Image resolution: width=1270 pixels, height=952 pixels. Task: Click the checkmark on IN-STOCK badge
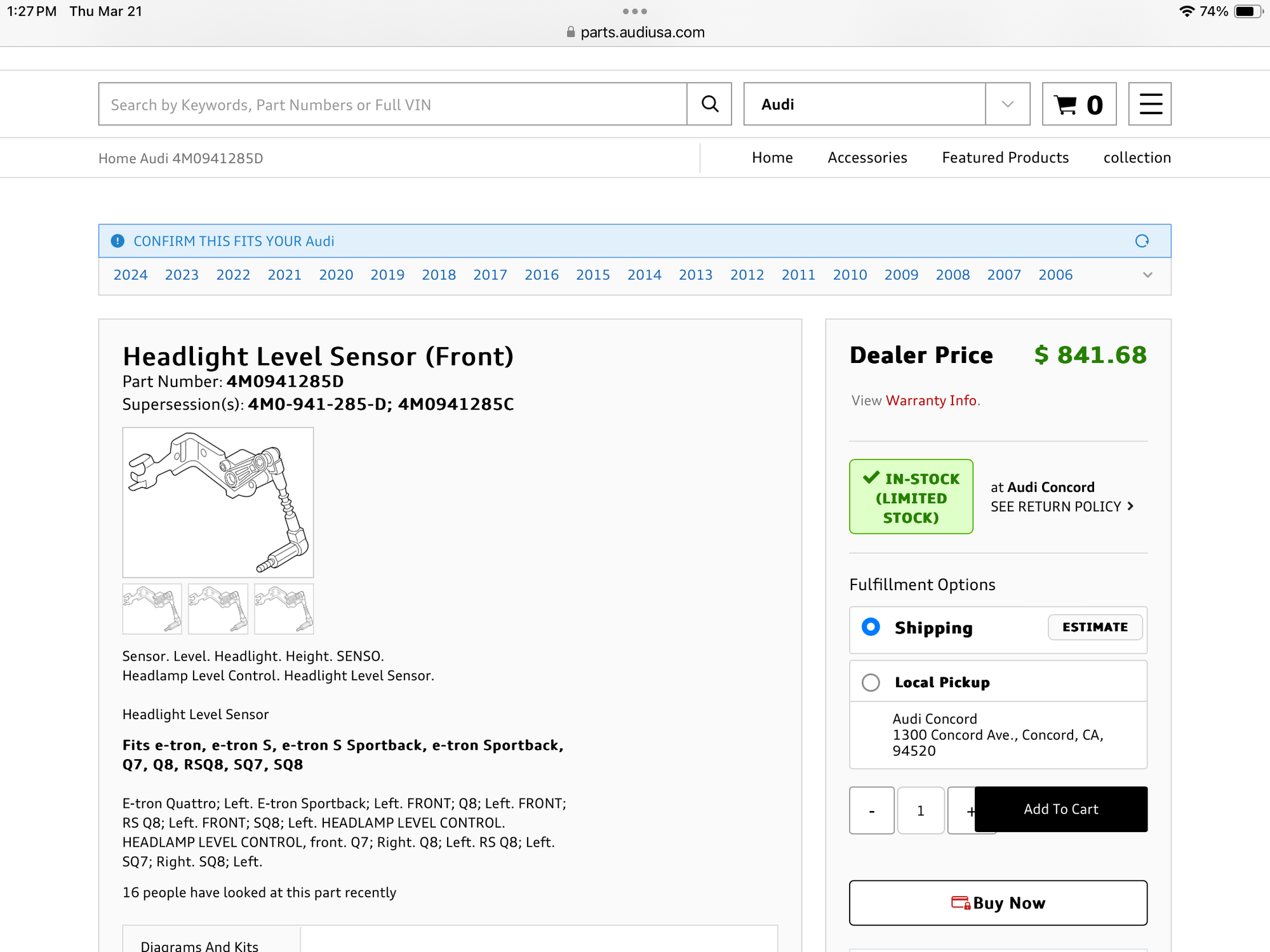(x=872, y=478)
